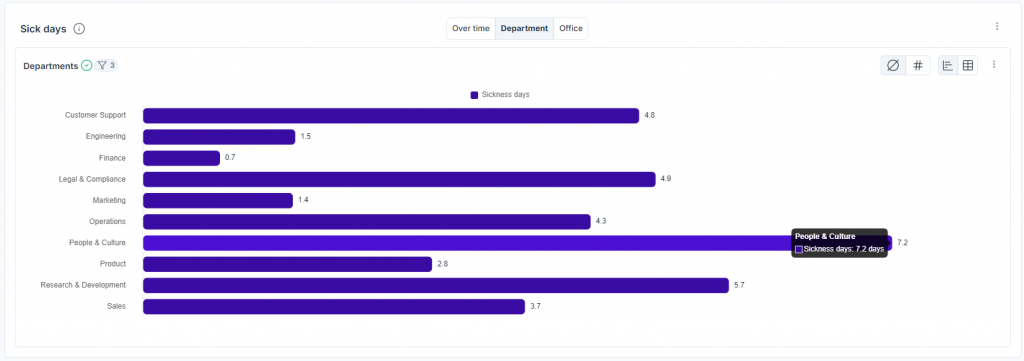Click the 4.9 value label
The image size is (1024, 361).
666,179
